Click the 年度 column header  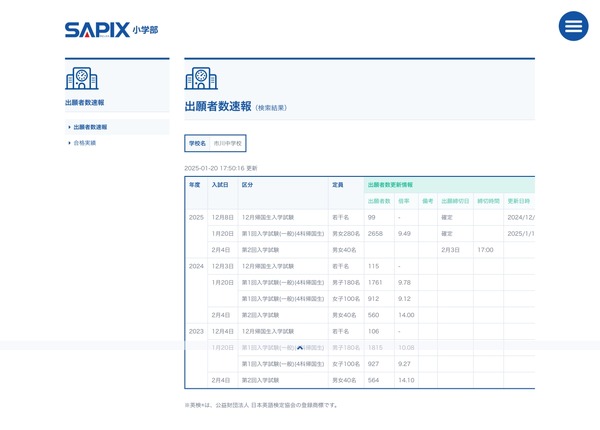[x=195, y=185]
